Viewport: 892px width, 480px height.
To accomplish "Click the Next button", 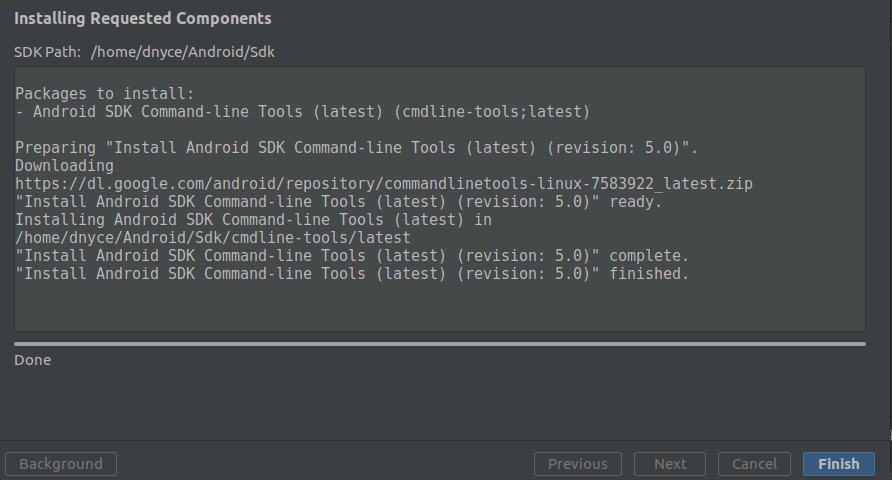I will point(670,464).
